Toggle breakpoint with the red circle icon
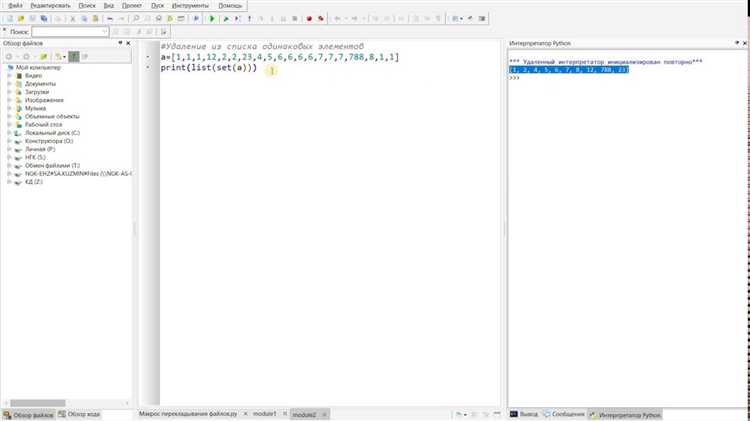The height and width of the screenshot is (421, 750). 309,19
